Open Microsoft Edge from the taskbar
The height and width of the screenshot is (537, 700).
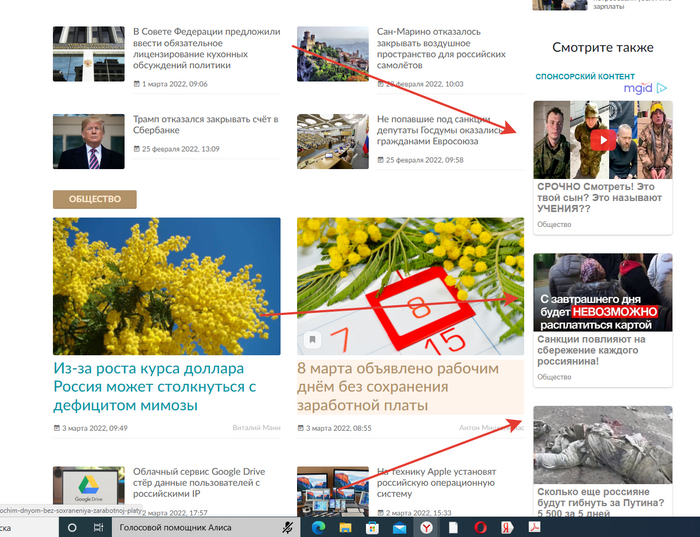(318, 528)
